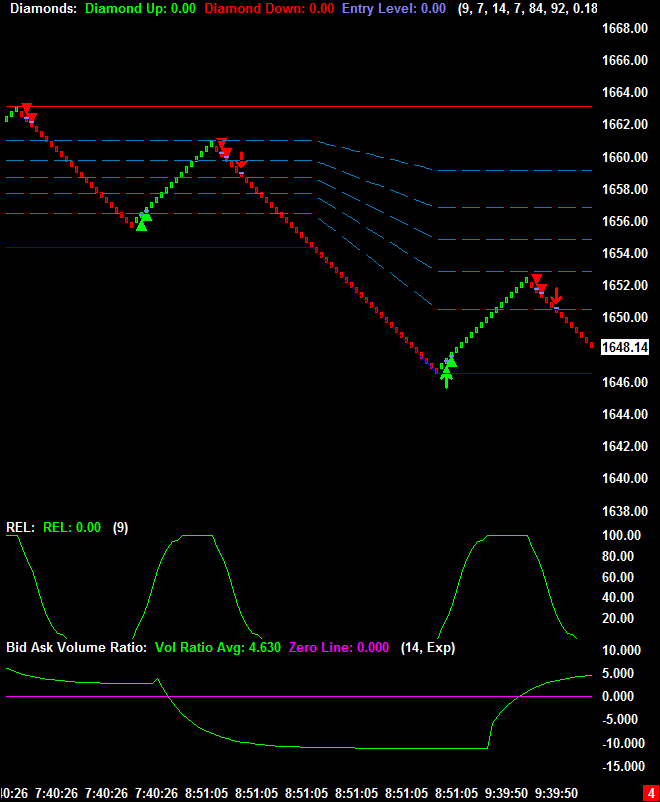Select the red down triangle at the 1652 peak
Viewport: 660px width, 802px height.
(537, 280)
